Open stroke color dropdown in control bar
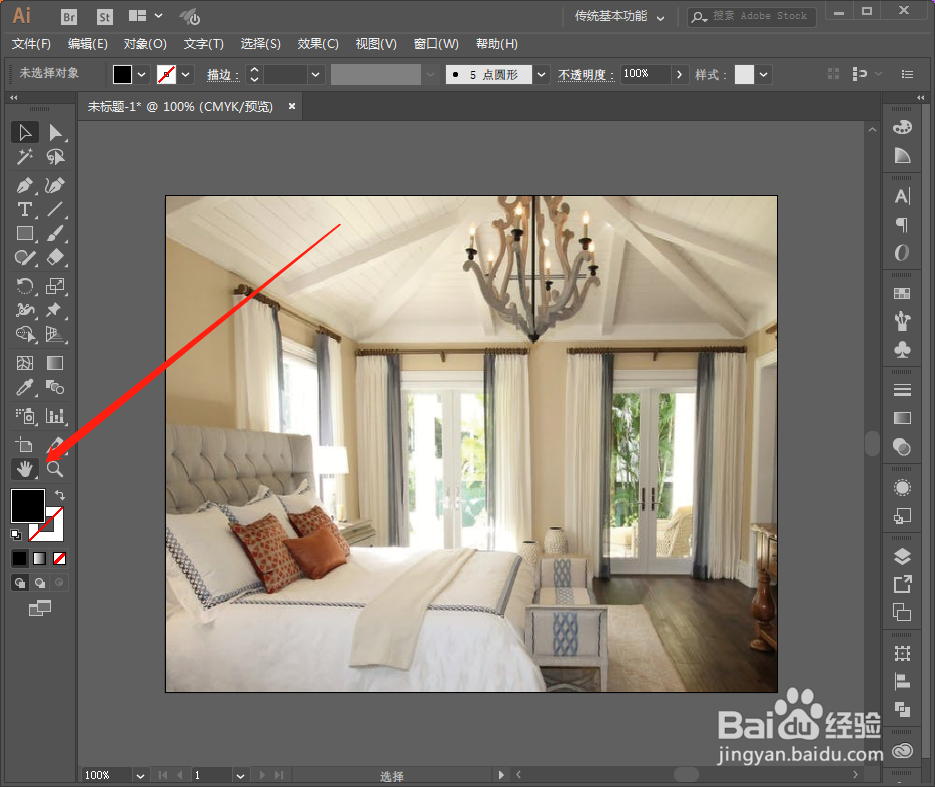The height and width of the screenshot is (787, 935). tap(185, 75)
